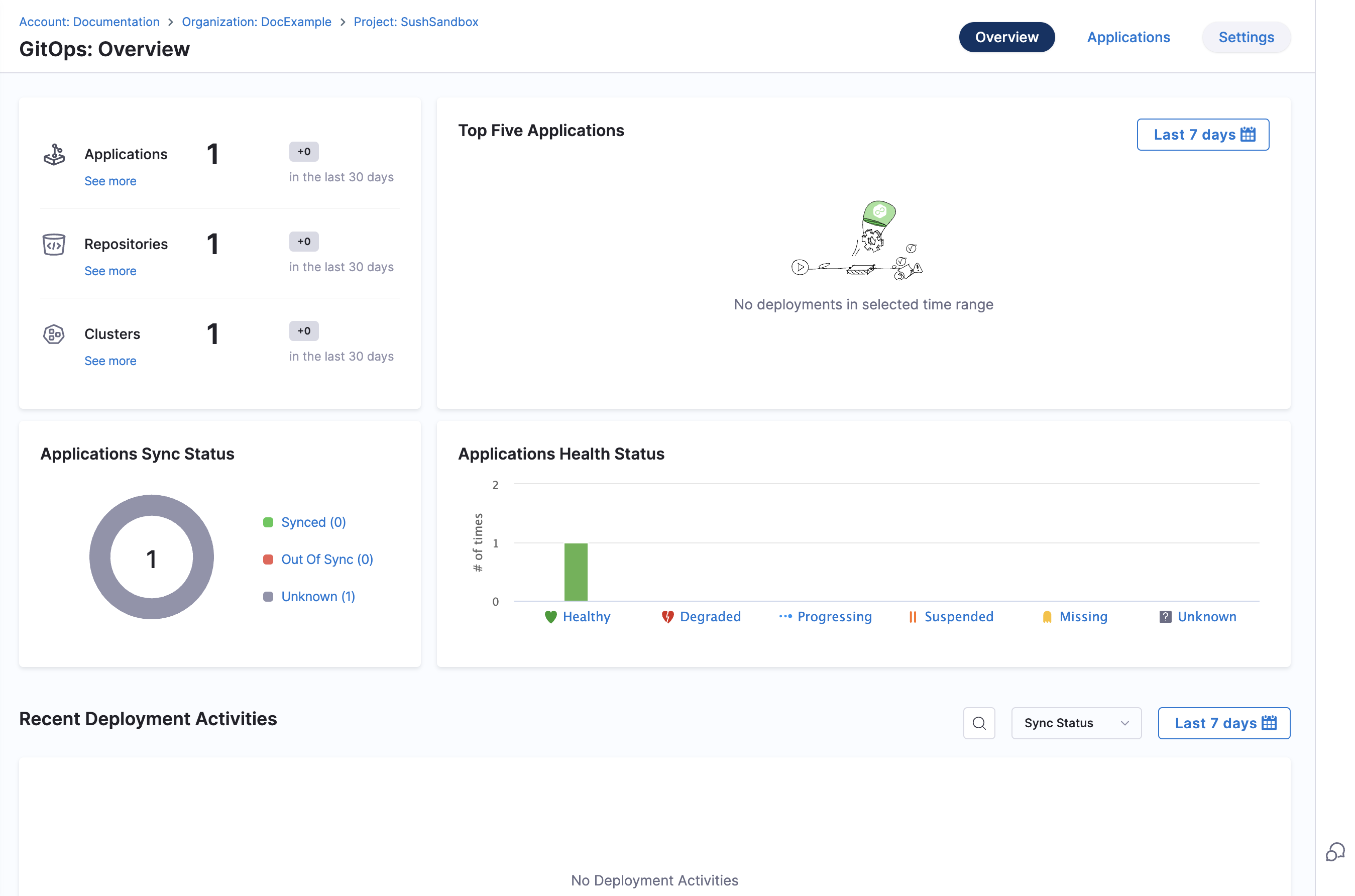Click See more under Applications
The height and width of the screenshot is (896, 1355).
pos(110,181)
